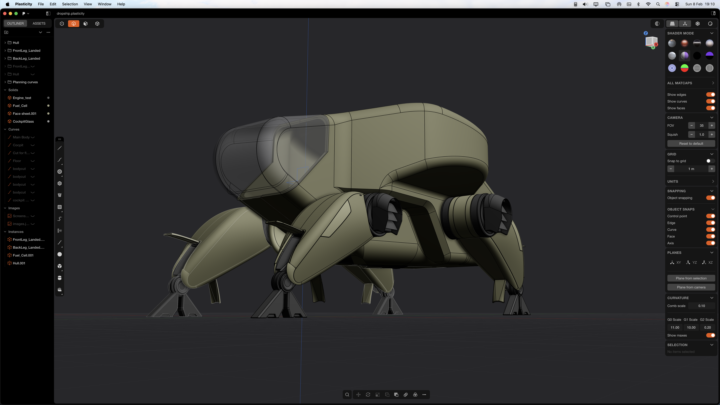Screen dimensions: 720x405
Task: Toggle Control point snap switch
Action: pyautogui.click(x=710, y=216)
